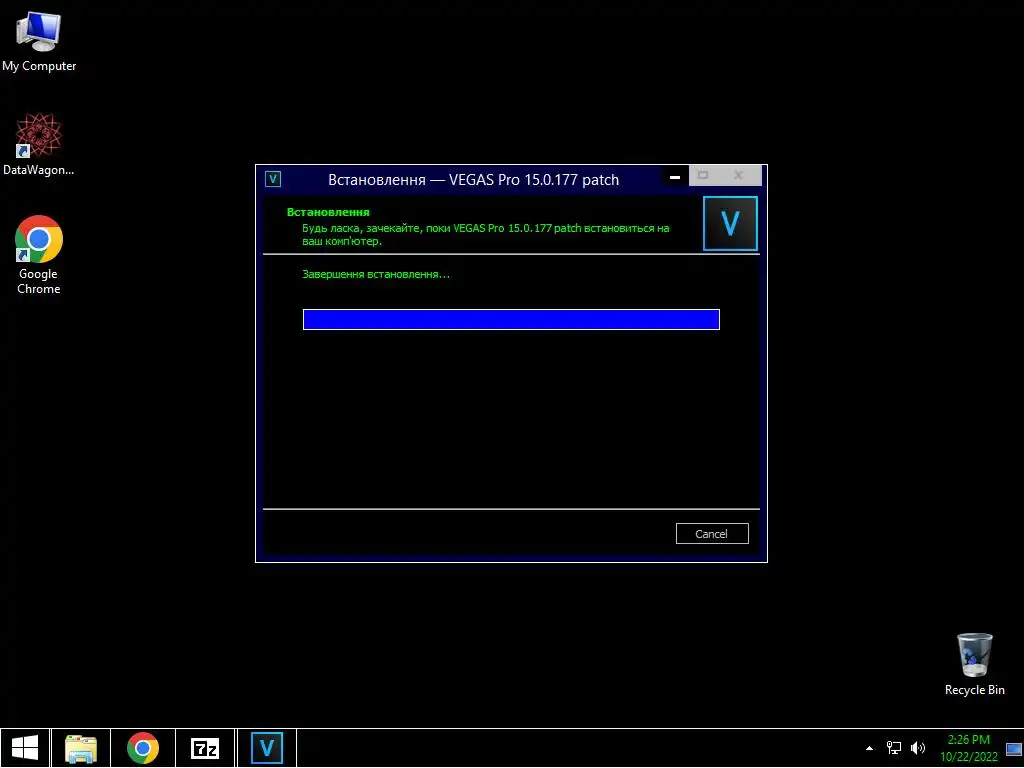
Task: Switch to VEGAS installer taskbar button
Action: point(266,748)
